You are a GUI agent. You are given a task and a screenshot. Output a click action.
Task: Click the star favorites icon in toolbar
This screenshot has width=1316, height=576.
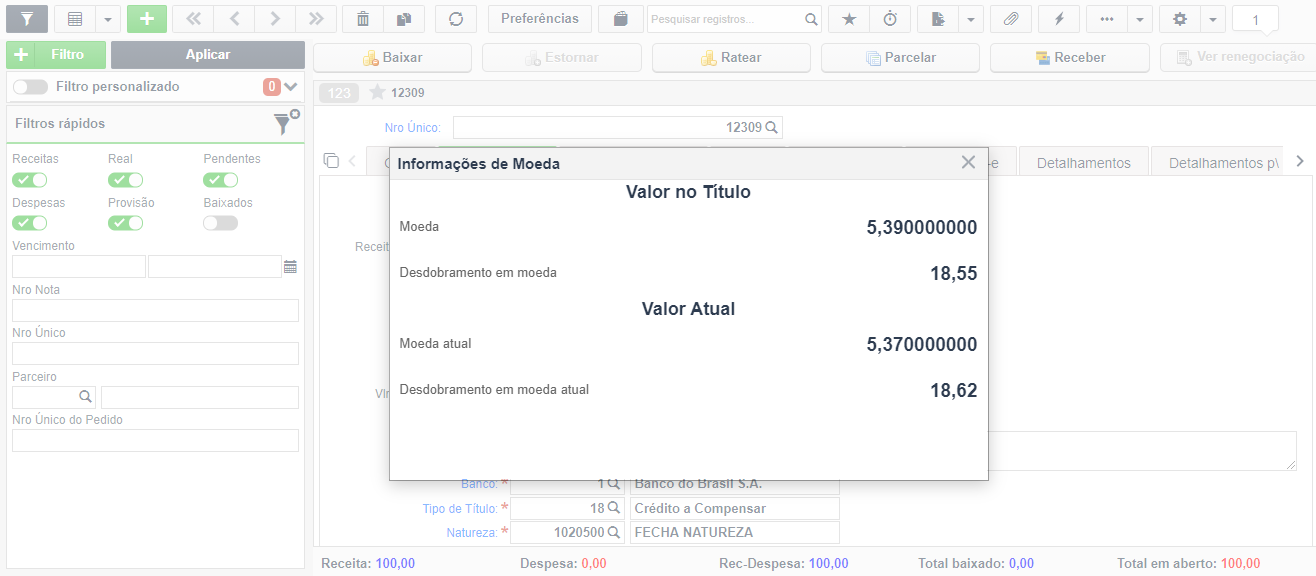849,19
